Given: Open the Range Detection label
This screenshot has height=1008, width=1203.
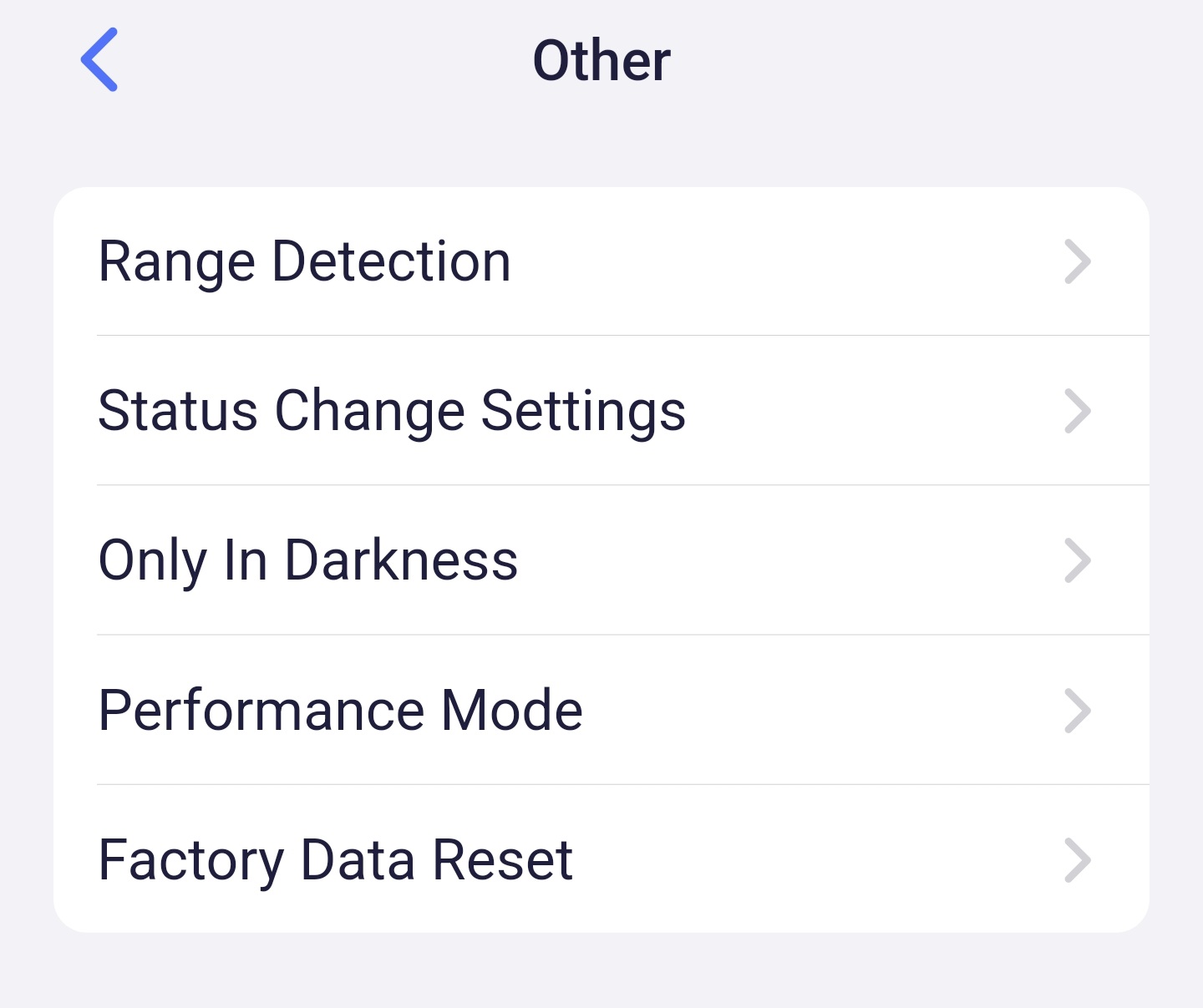Looking at the screenshot, I should click(304, 261).
